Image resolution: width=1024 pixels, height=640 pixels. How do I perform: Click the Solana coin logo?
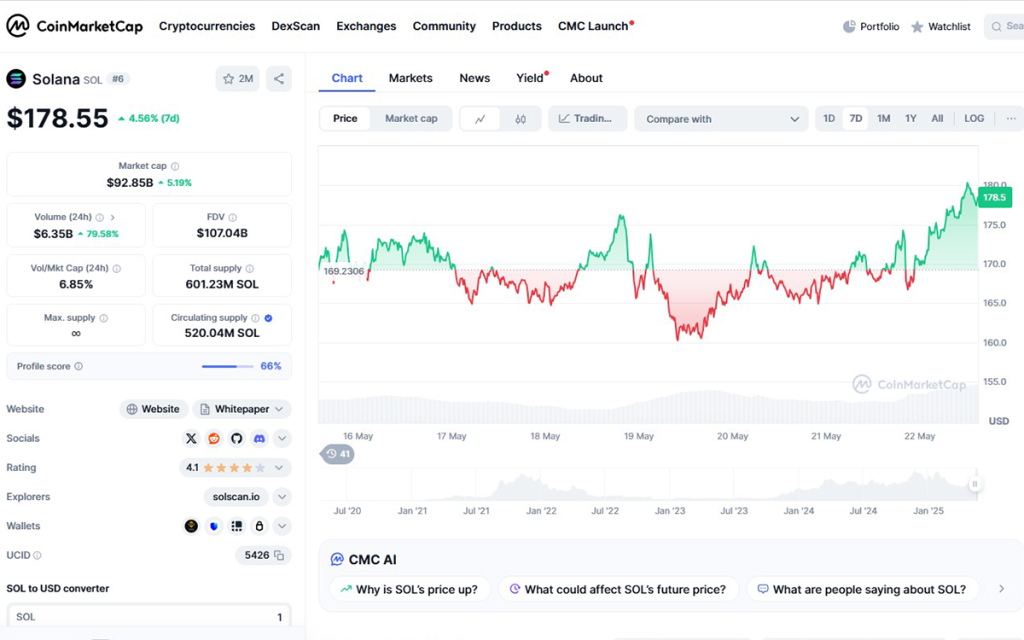tap(16, 79)
